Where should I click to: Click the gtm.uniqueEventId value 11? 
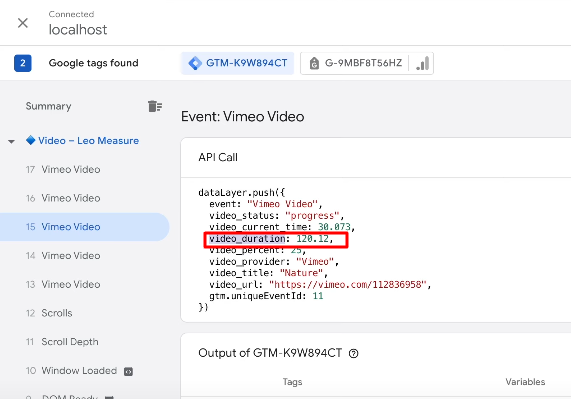[x=318, y=296]
